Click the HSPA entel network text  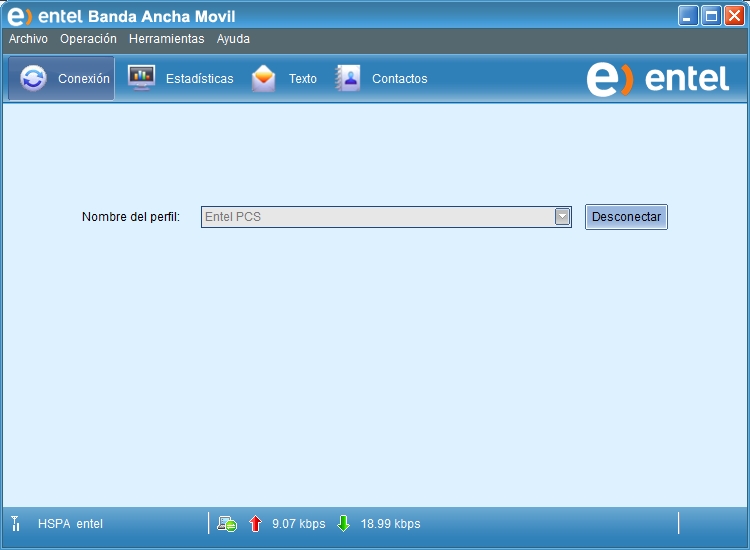[x=70, y=524]
